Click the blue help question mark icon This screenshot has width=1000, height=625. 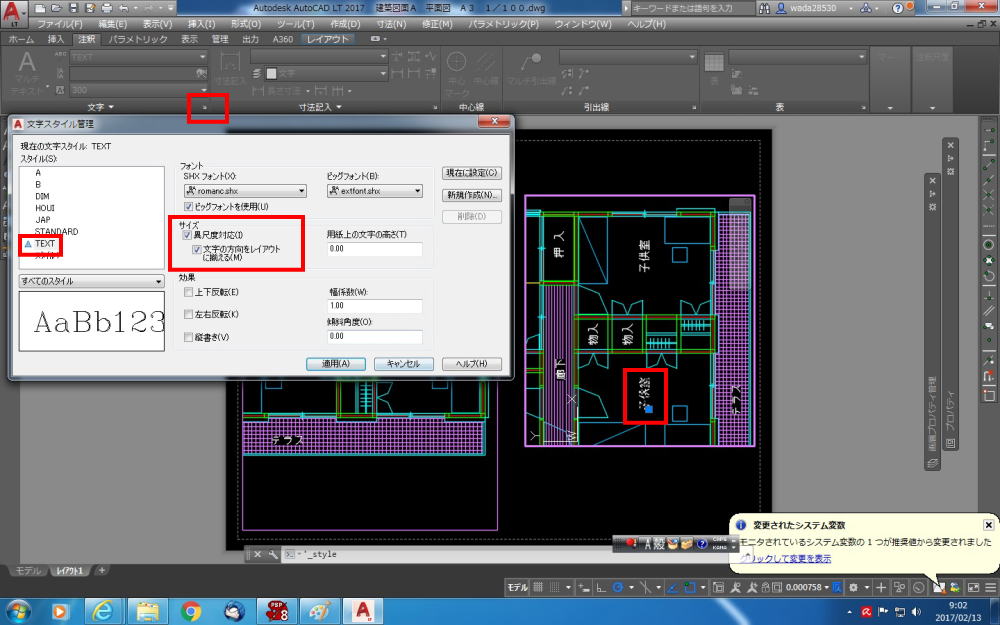click(x=897, y=8)
